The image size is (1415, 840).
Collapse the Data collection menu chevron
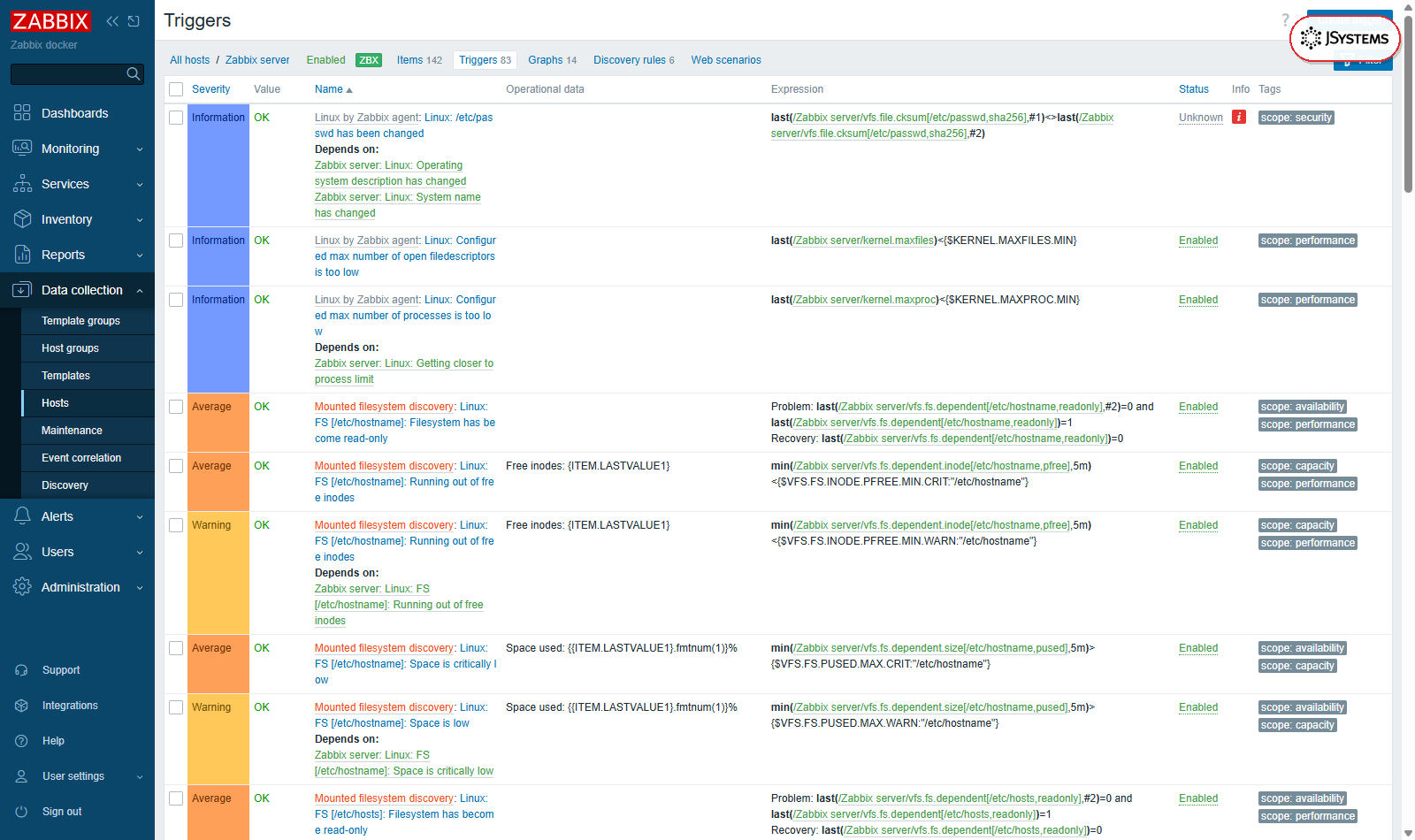pos(140,290)
